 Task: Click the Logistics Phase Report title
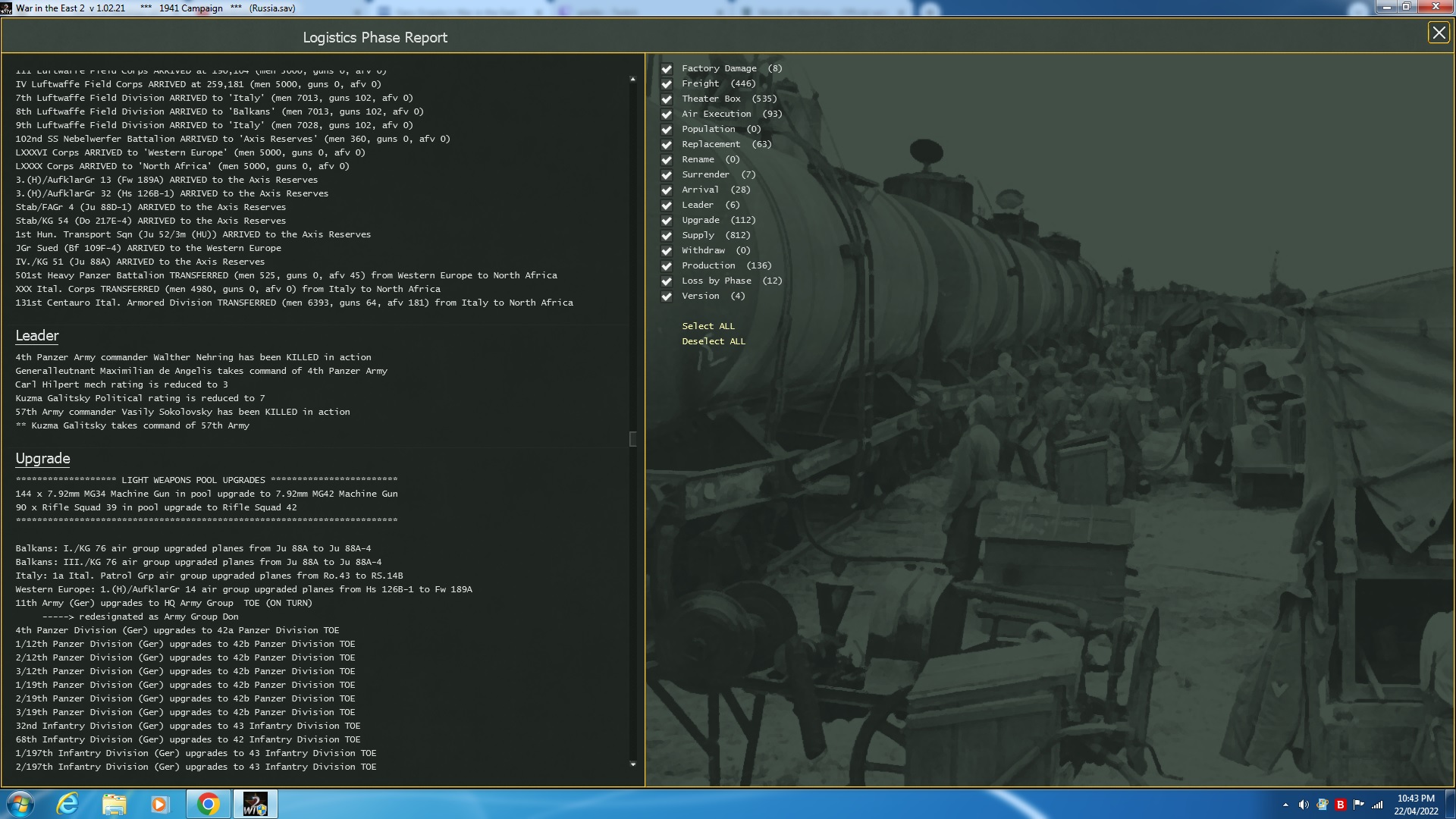click(x=375, y=37)
